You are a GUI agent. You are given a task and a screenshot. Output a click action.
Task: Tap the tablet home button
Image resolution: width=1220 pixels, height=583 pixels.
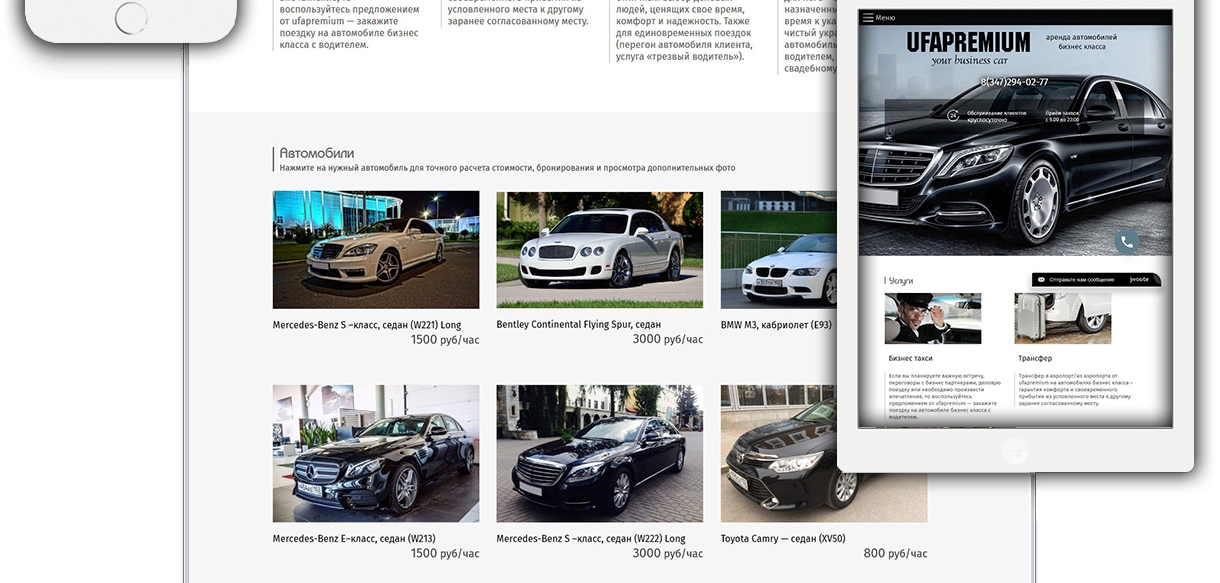tap(1015, 450)
